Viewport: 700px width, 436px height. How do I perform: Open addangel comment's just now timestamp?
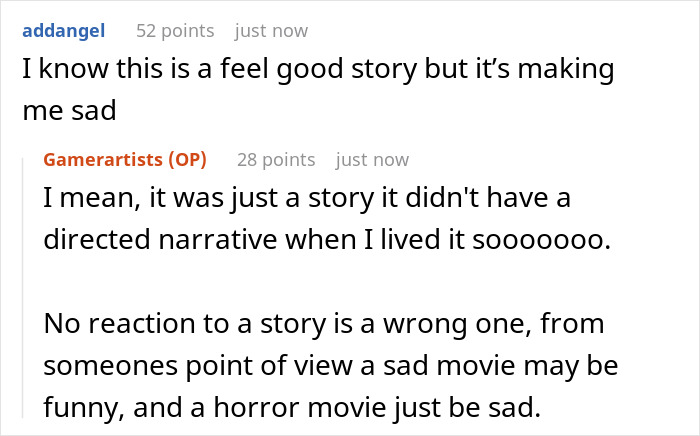[272, 31]
